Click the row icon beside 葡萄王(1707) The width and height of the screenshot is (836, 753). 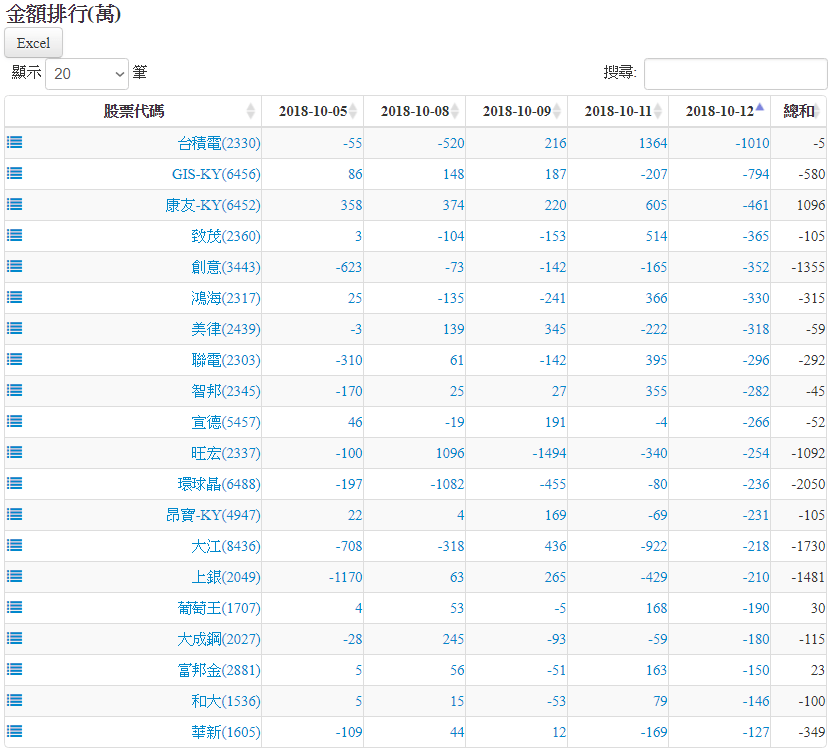[x=15, y=607]
